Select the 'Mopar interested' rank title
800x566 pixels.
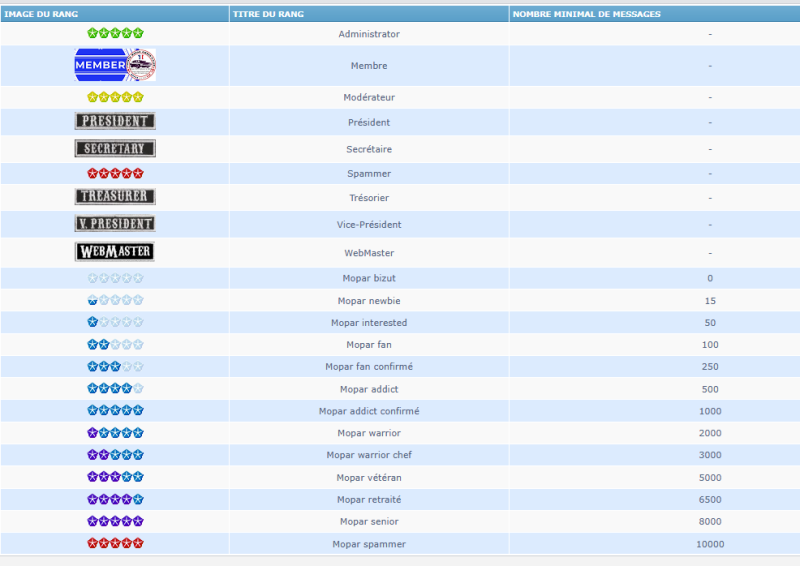[369, 323]
